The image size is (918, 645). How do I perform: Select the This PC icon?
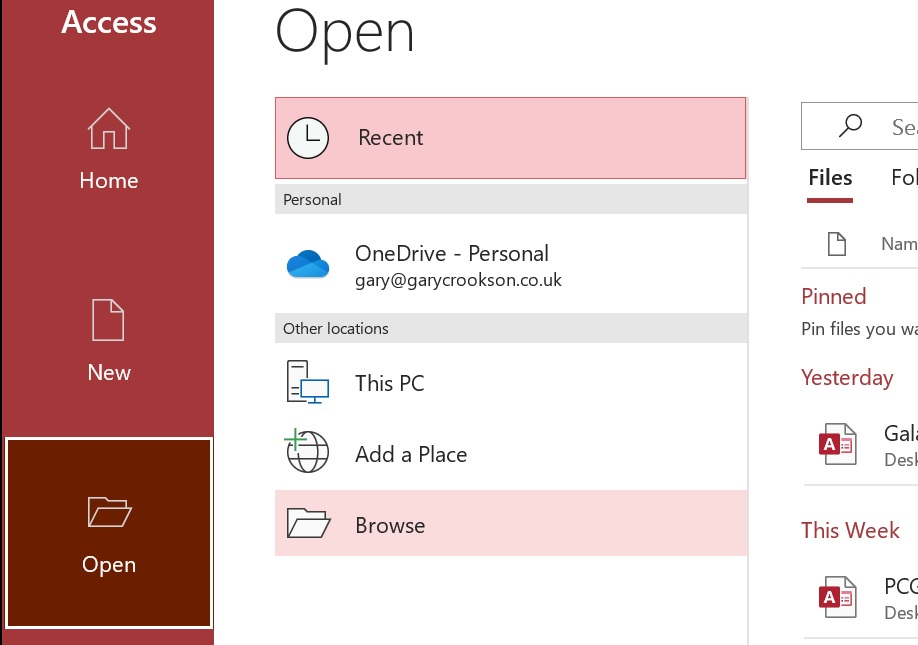pos(308,383)
